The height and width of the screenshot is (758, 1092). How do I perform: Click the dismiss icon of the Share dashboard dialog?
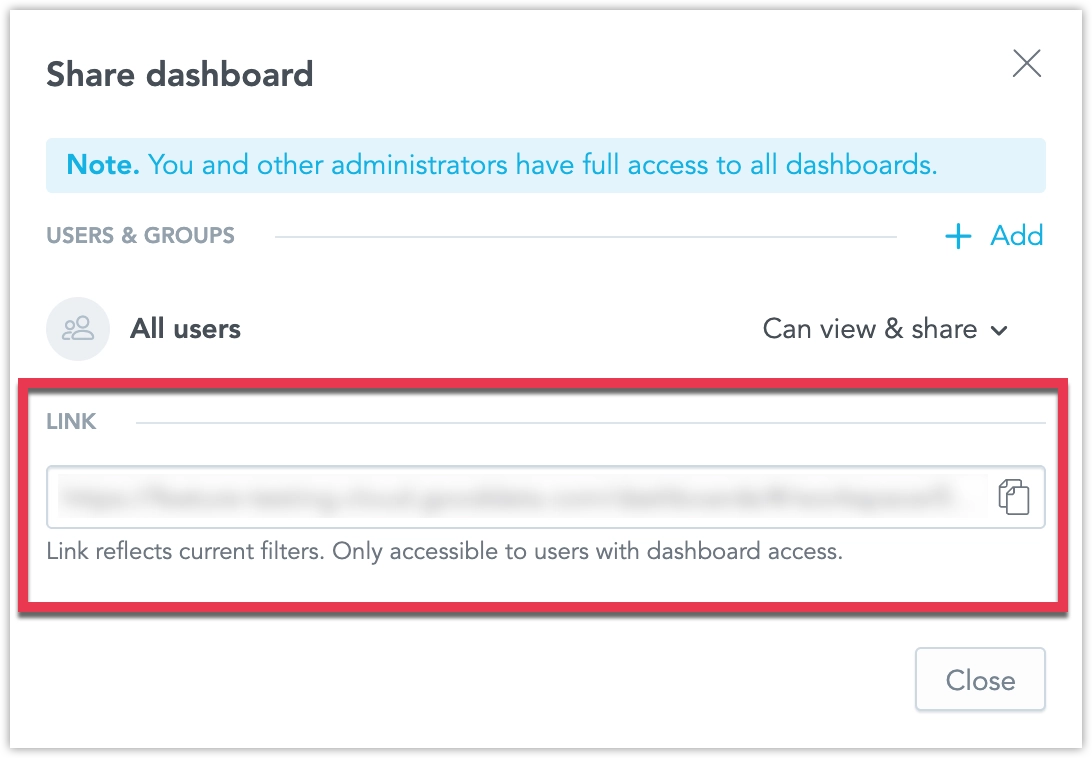1026,63
